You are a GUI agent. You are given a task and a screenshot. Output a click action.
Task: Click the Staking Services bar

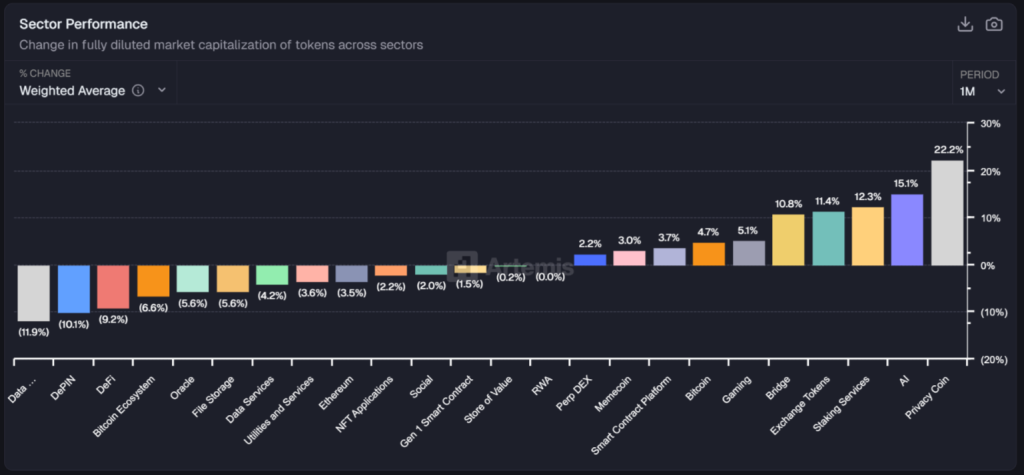pos(867,236)
